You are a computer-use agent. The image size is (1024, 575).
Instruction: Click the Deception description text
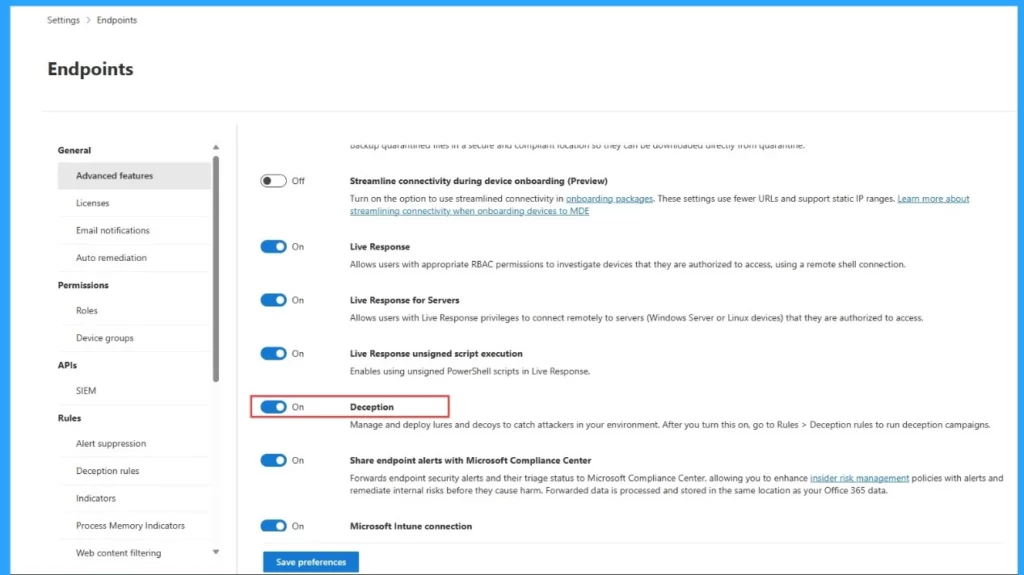pyautogui.click(x=669, y=425)
